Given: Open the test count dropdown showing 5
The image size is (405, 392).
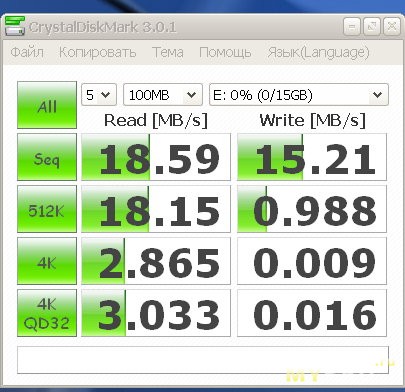Looking at the screenshot, I should [x=99, y=95].
